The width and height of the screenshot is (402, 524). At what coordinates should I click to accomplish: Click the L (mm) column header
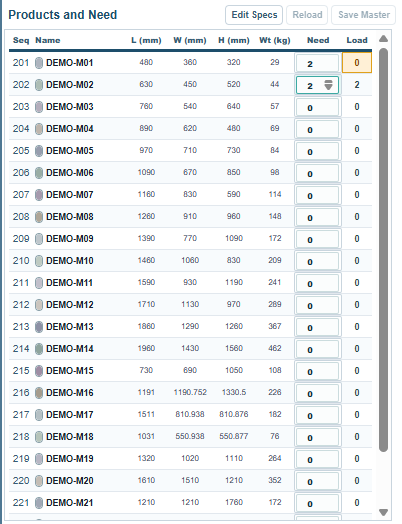coord(146,40)
